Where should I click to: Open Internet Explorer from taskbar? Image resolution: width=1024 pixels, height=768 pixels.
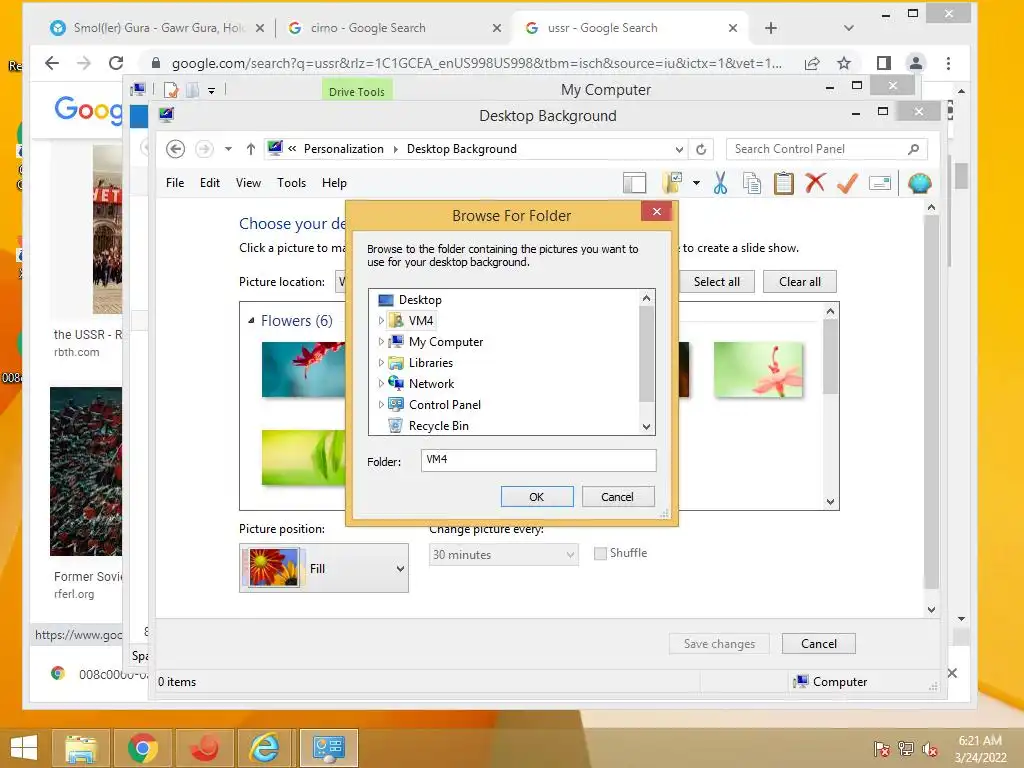click(x=265, y=748)
